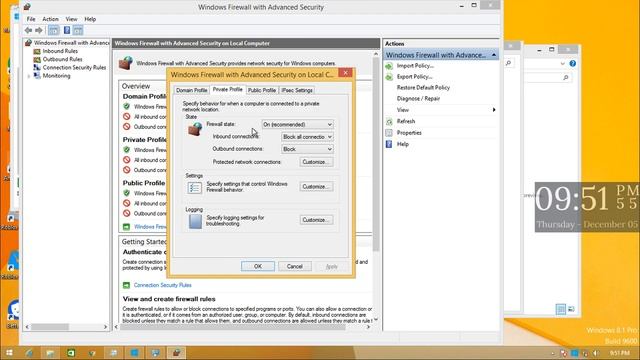Click the tree pane horizontal scrollbar thumb
Image resolution: width=640 pixels, height=360 pixels.
[x=50, y=327]
